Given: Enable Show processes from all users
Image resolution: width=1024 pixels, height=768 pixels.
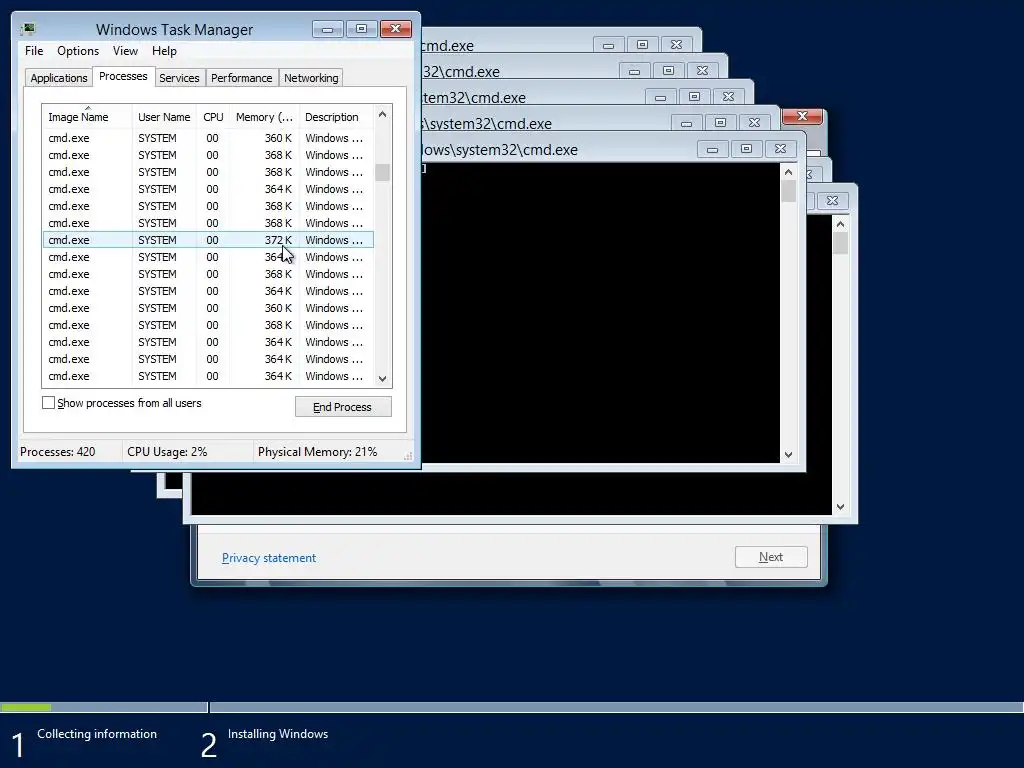Looking at the screenshot, I should pos(48,403).
